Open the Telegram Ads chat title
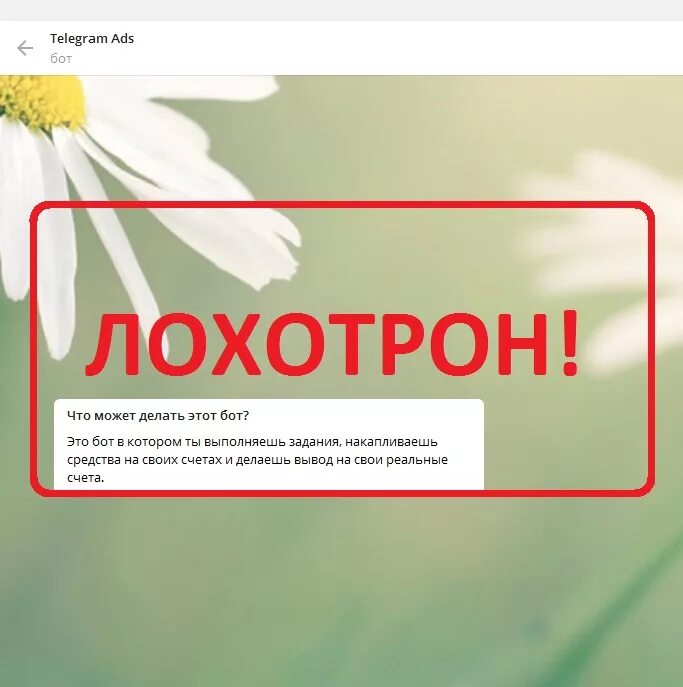Image resolution: width=683 pixels, height=687 pixels. 92,39
